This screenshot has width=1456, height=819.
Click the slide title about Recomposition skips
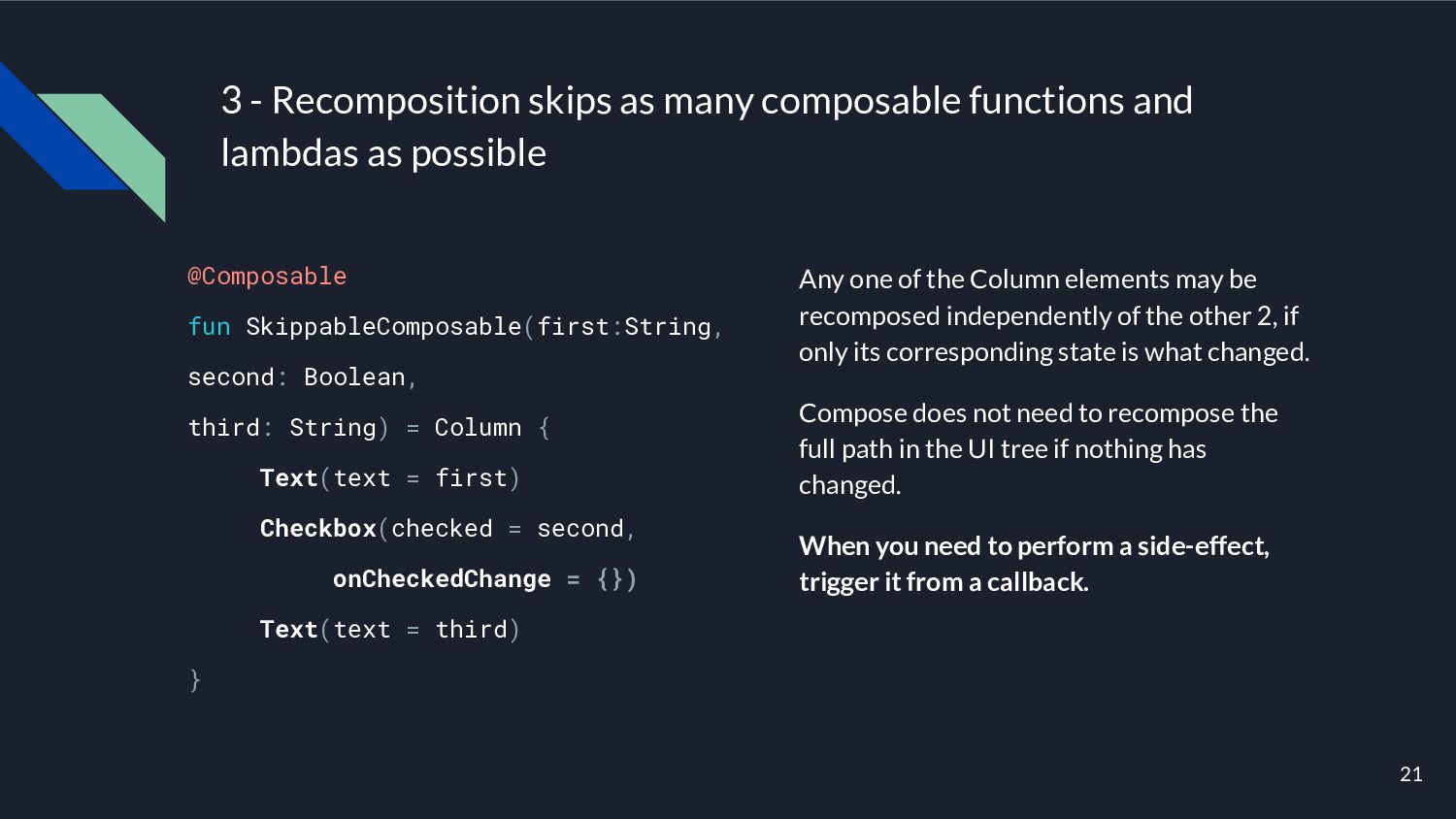707,126
